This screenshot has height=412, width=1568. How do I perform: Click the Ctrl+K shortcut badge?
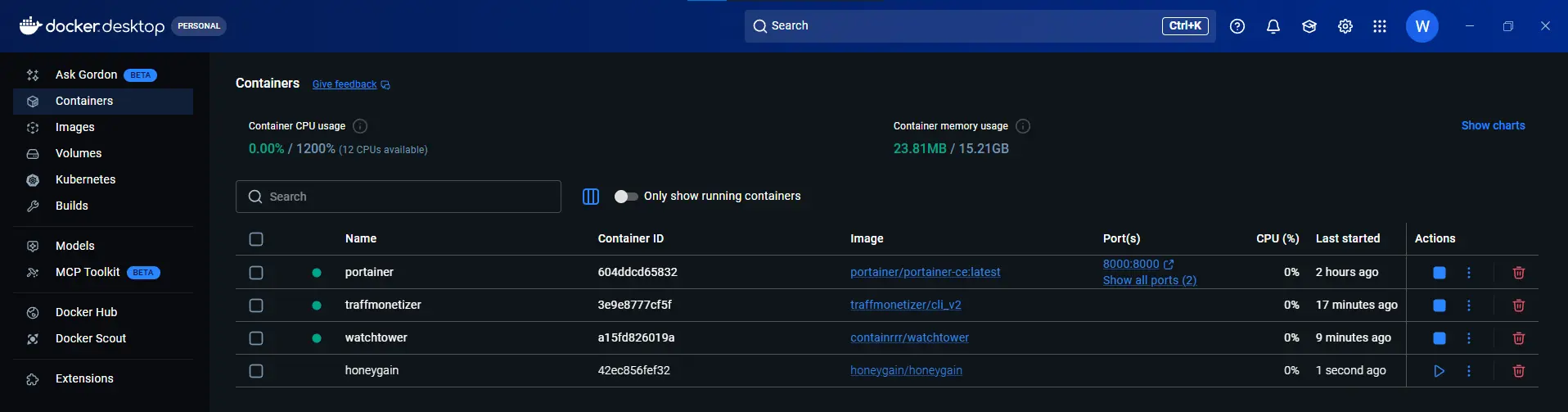click(1185, 26)
